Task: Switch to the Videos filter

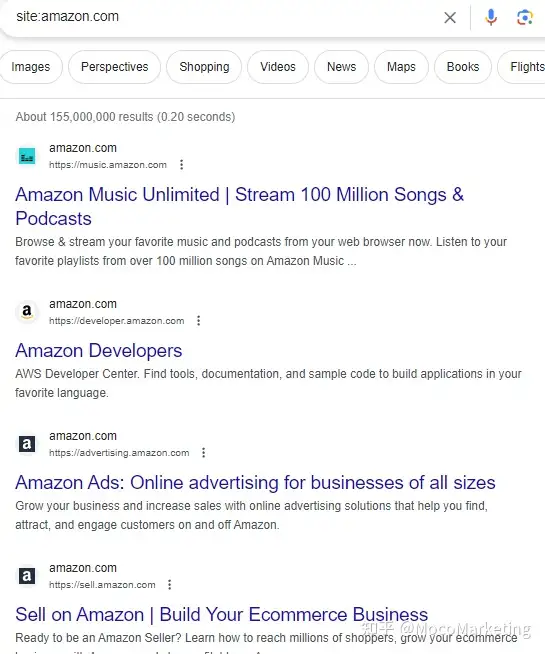Action: coord(278,67)
